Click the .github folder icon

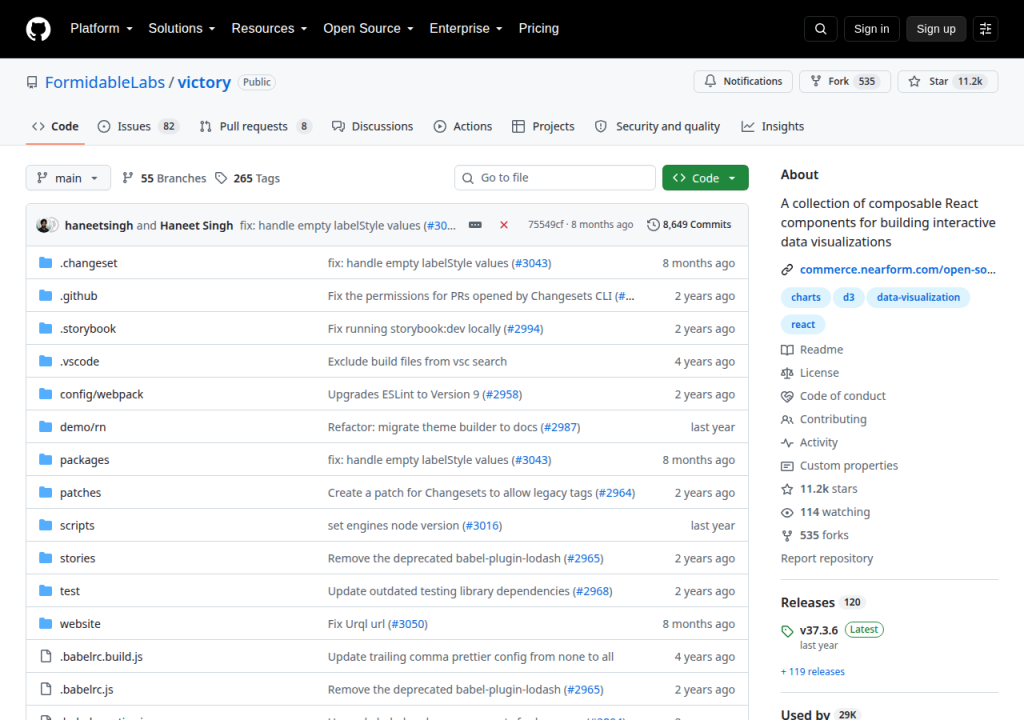point(45,295)
